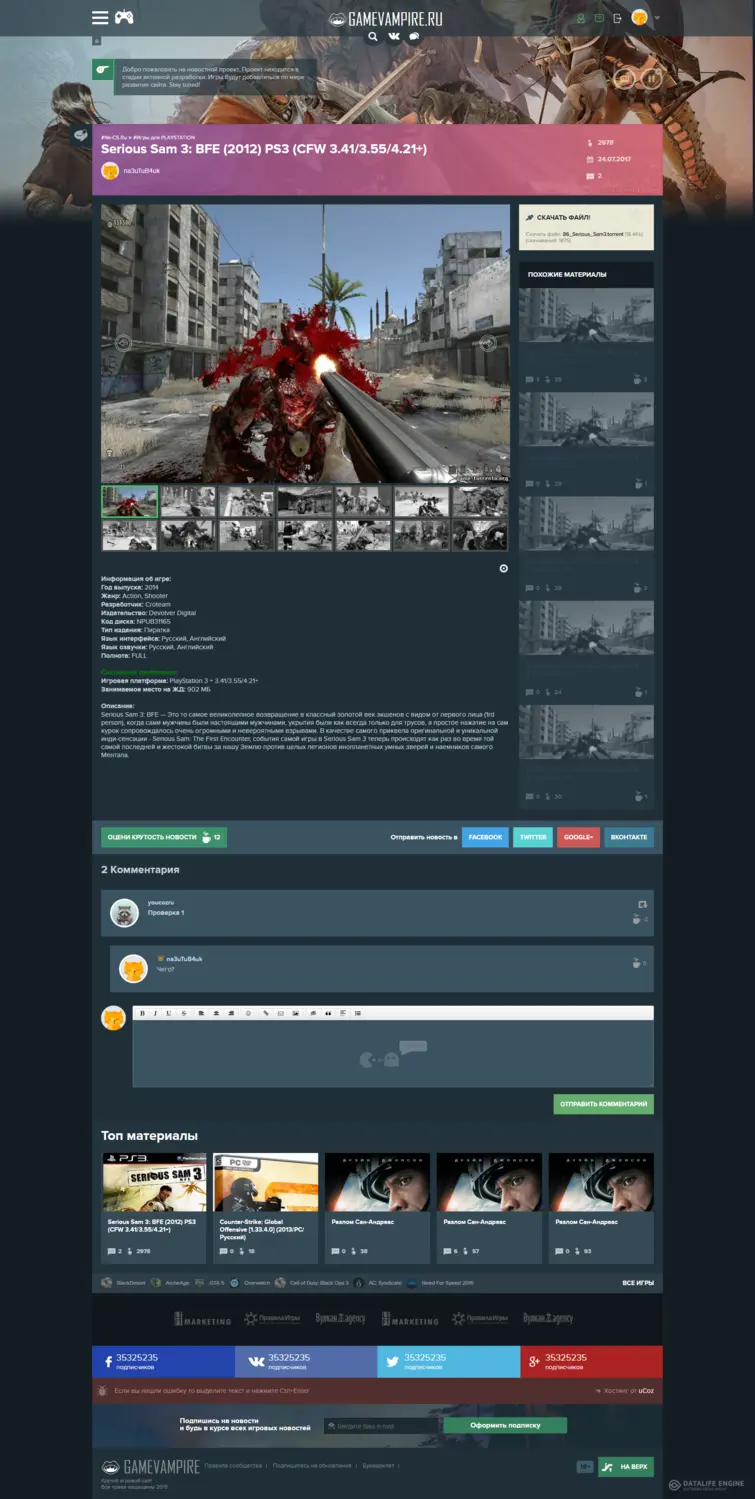This screenshot has width=755, height=1499.
Task: Open the Serious Sam 3 top material card
Action: point(155,1208)
